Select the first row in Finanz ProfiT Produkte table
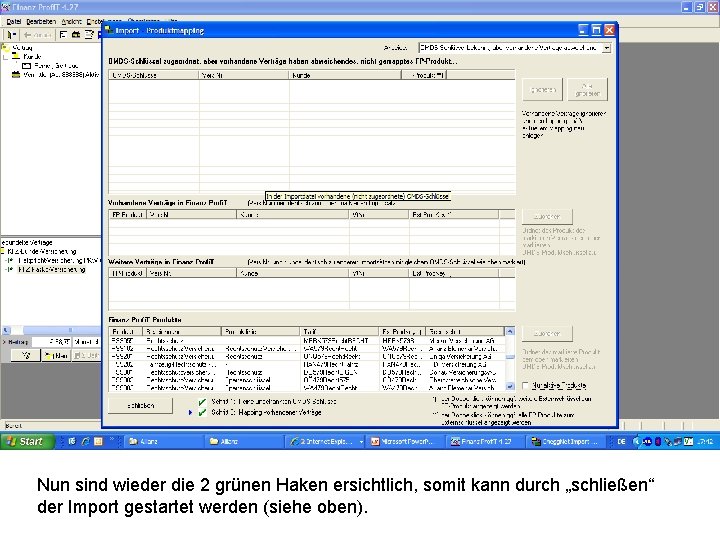This screenshot has width=720, height=540. coord(307,341)
